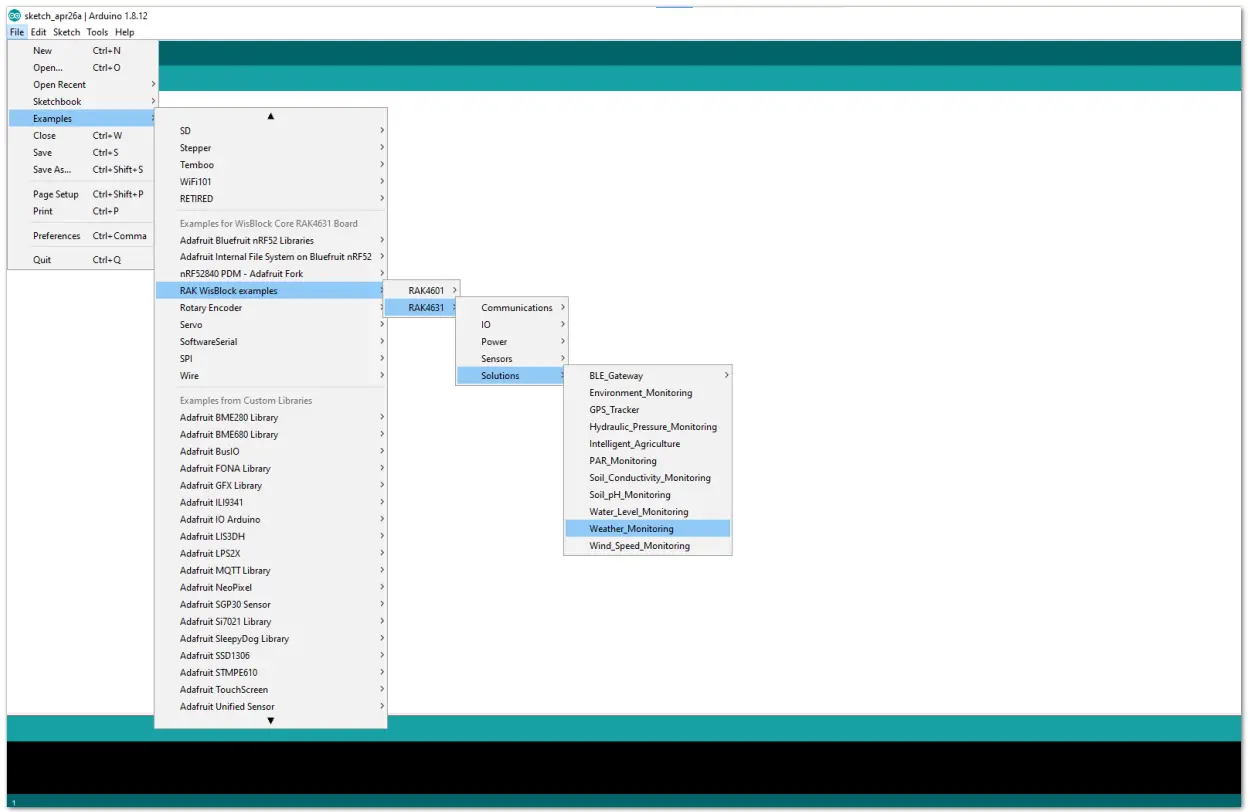The image size is (1250, 812).
Task: Open Servo examples submenu
Action: click(270, 325)
